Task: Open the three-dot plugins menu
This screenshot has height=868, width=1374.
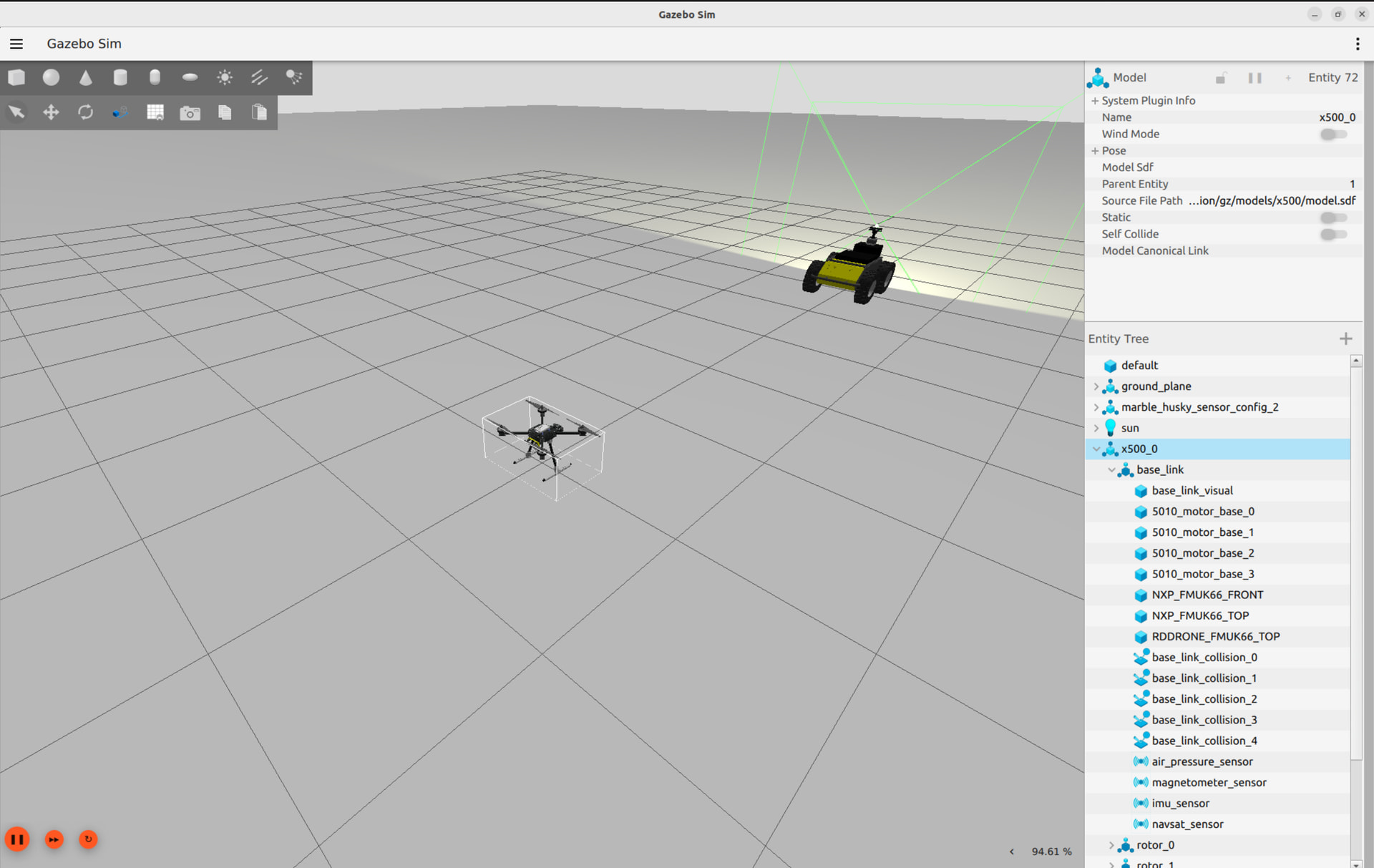Action: pos(1357,44)
